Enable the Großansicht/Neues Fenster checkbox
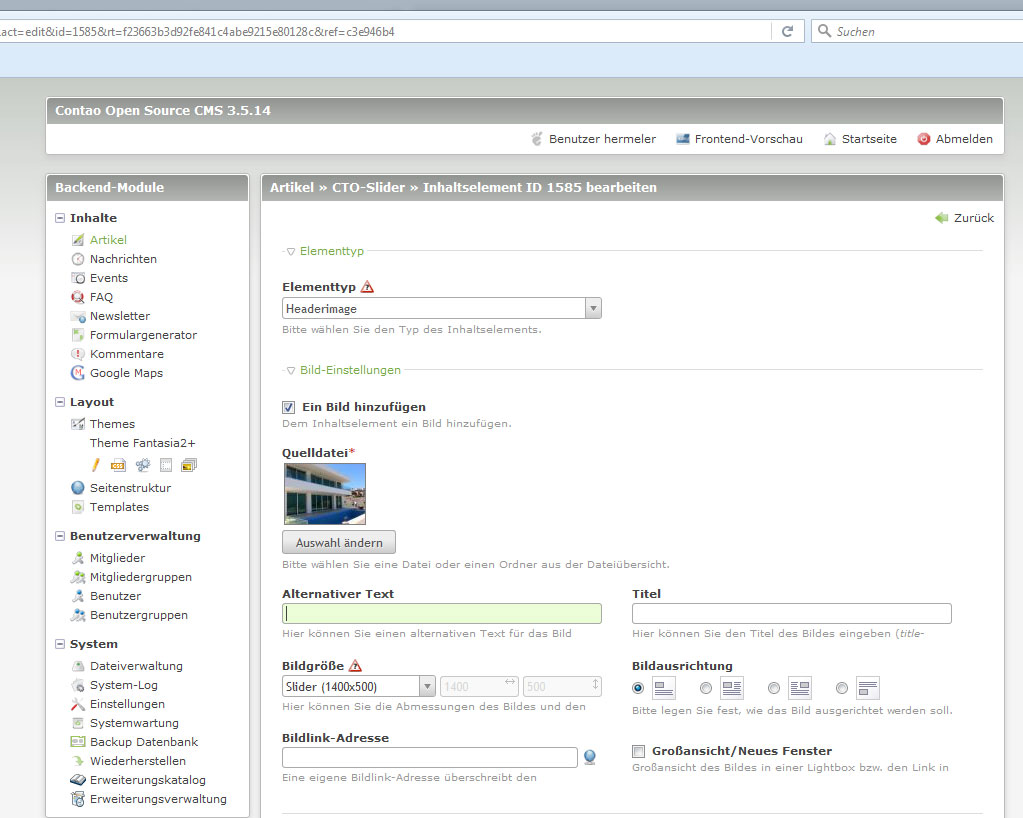This screenshot has height=818, width=1023. pyautogui.click(x=639, y=751)
